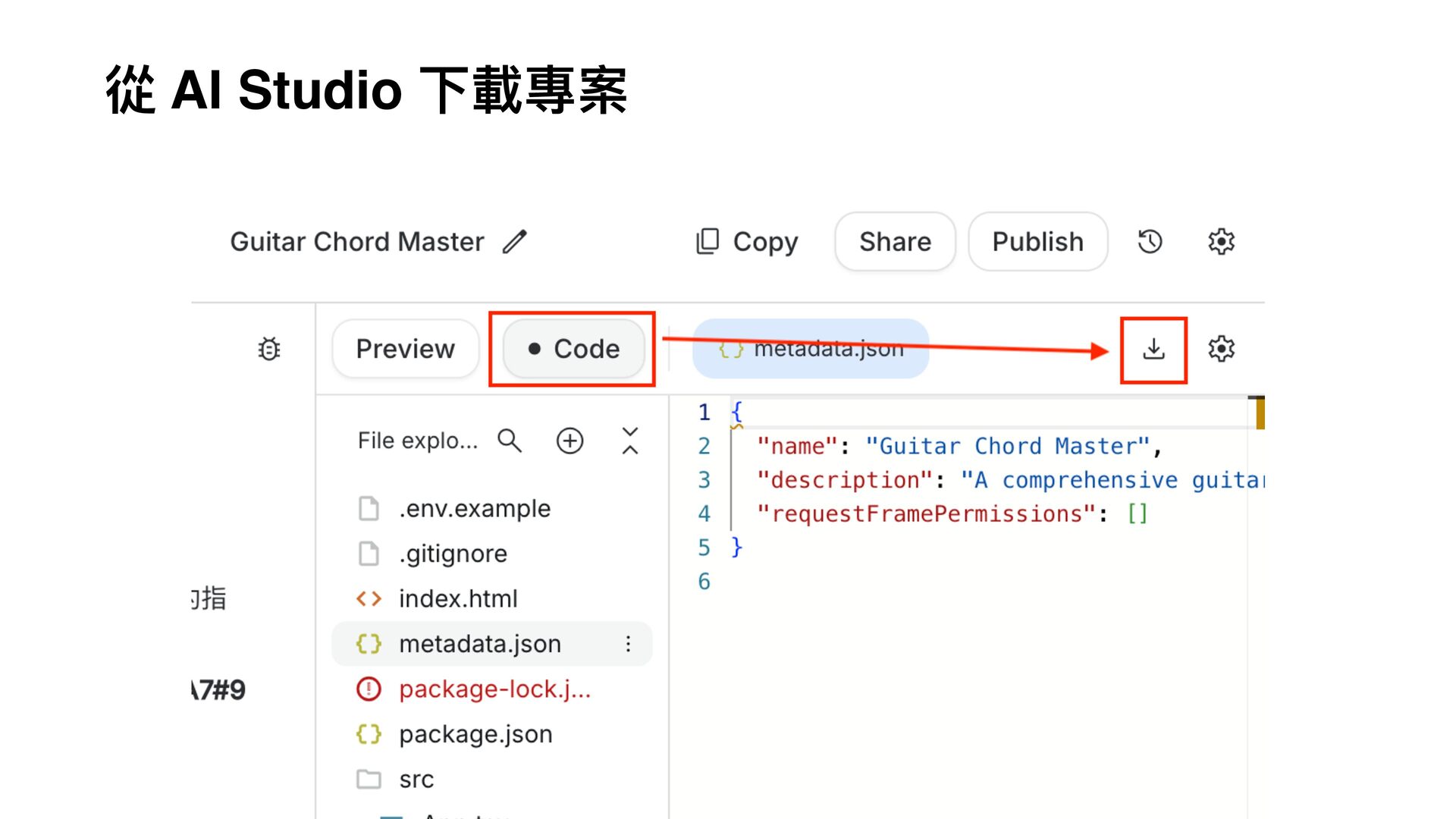1456x819 pixels.
Task: Switch to the Code tab
Action: pos(573,349)
